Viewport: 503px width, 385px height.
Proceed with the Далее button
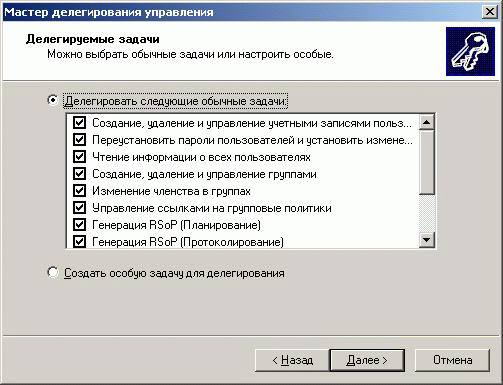(x=367, y=360)
